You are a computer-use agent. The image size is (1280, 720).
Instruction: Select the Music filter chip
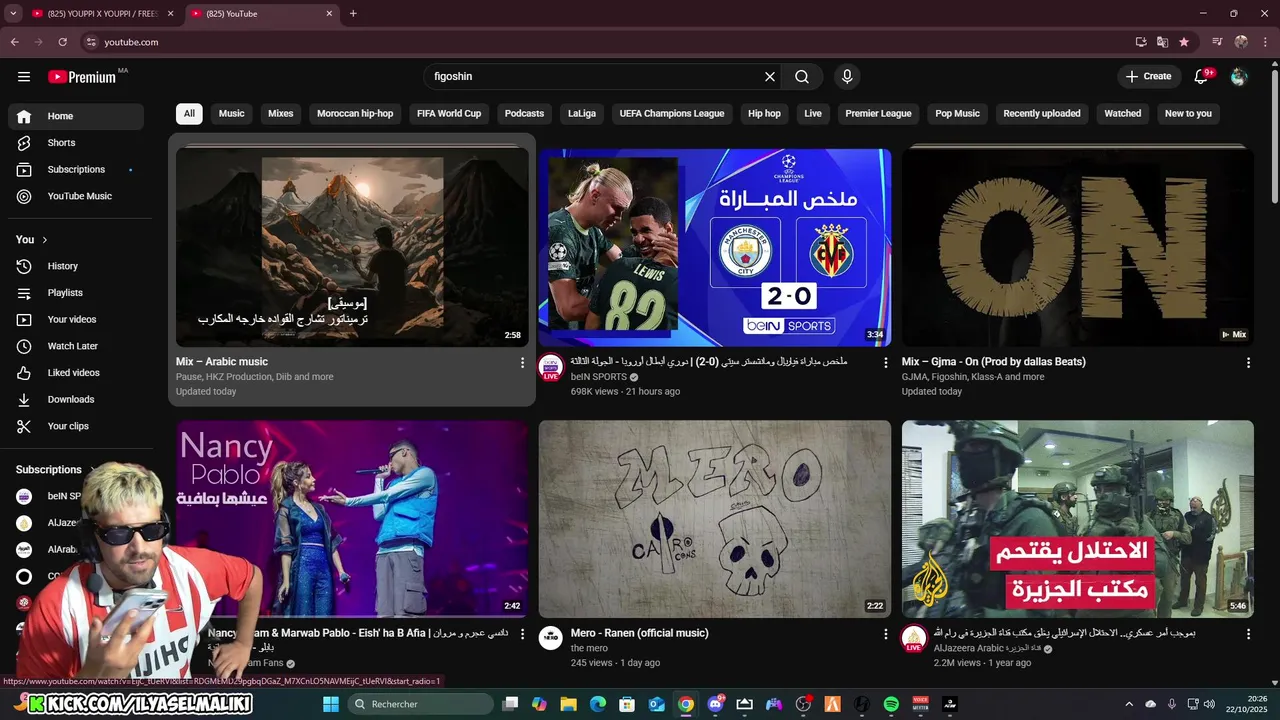point(232,114)
